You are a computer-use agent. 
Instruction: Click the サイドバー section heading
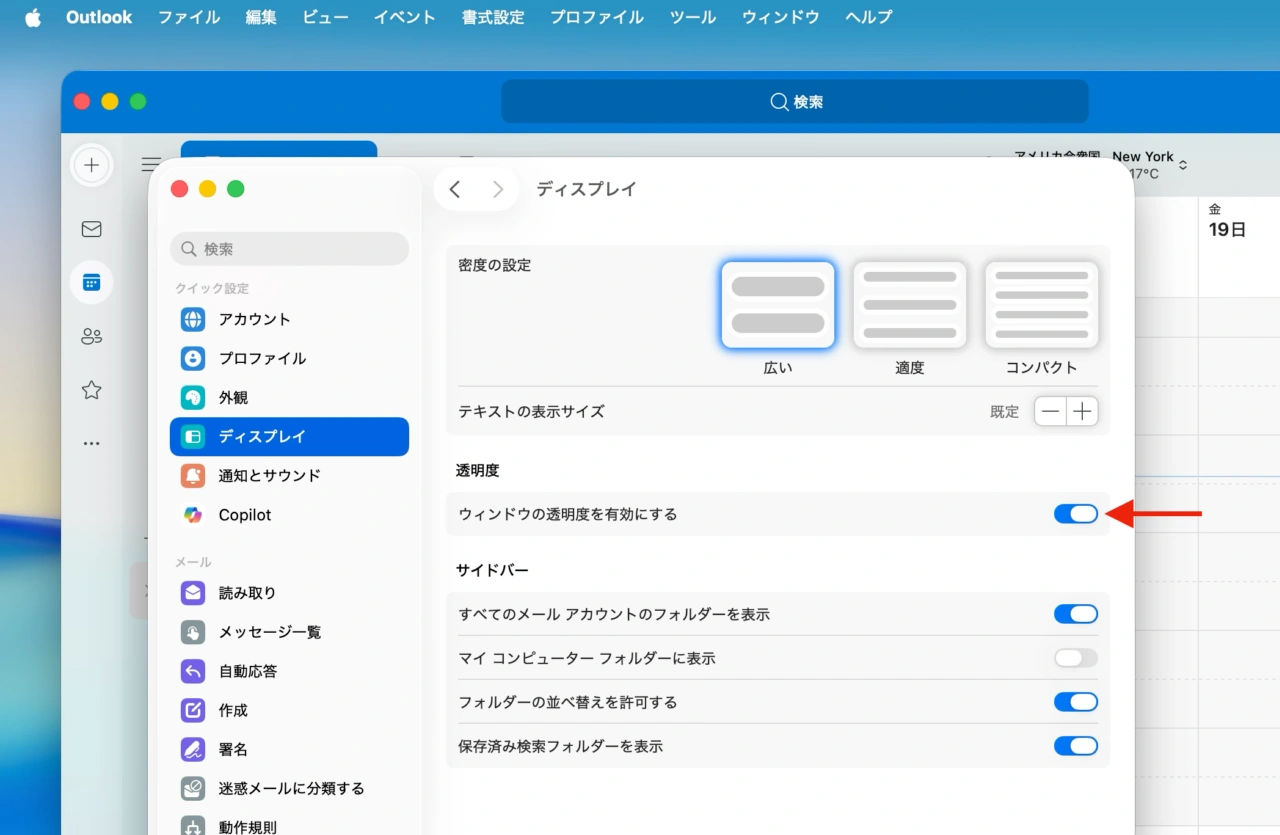click(x=492, y=570)
